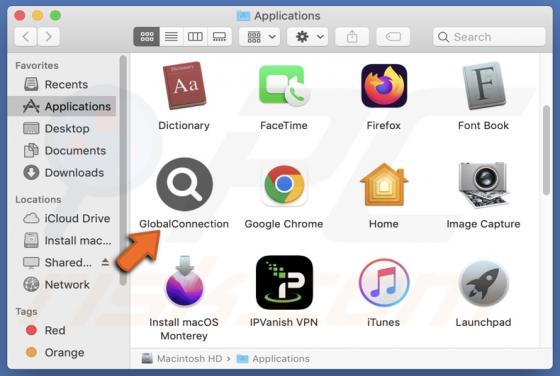This screenshot has width=560, height=376.
Task: Go back with the left arrow
Action: pos(26,36)
